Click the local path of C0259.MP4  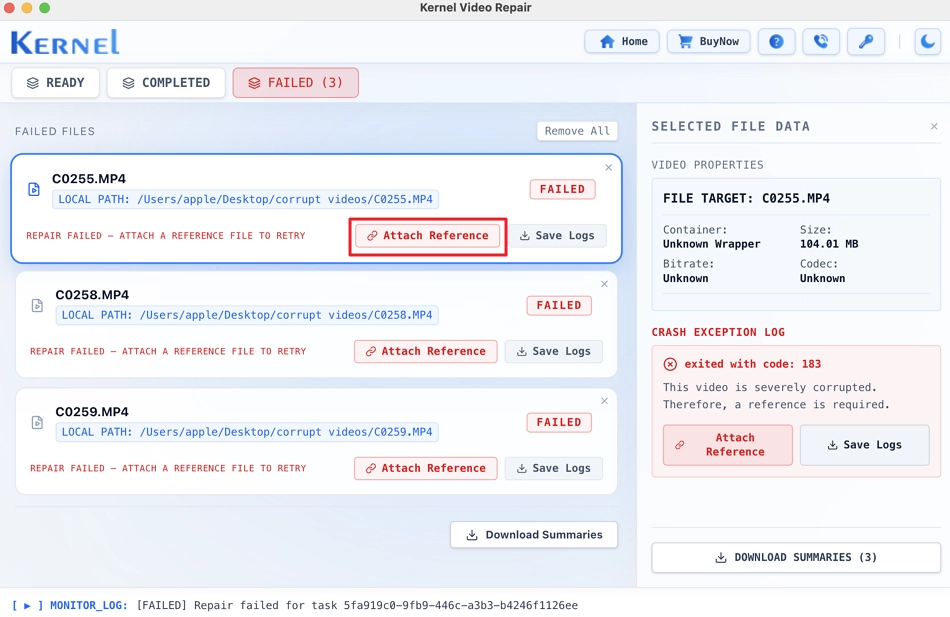pos(247,432)
